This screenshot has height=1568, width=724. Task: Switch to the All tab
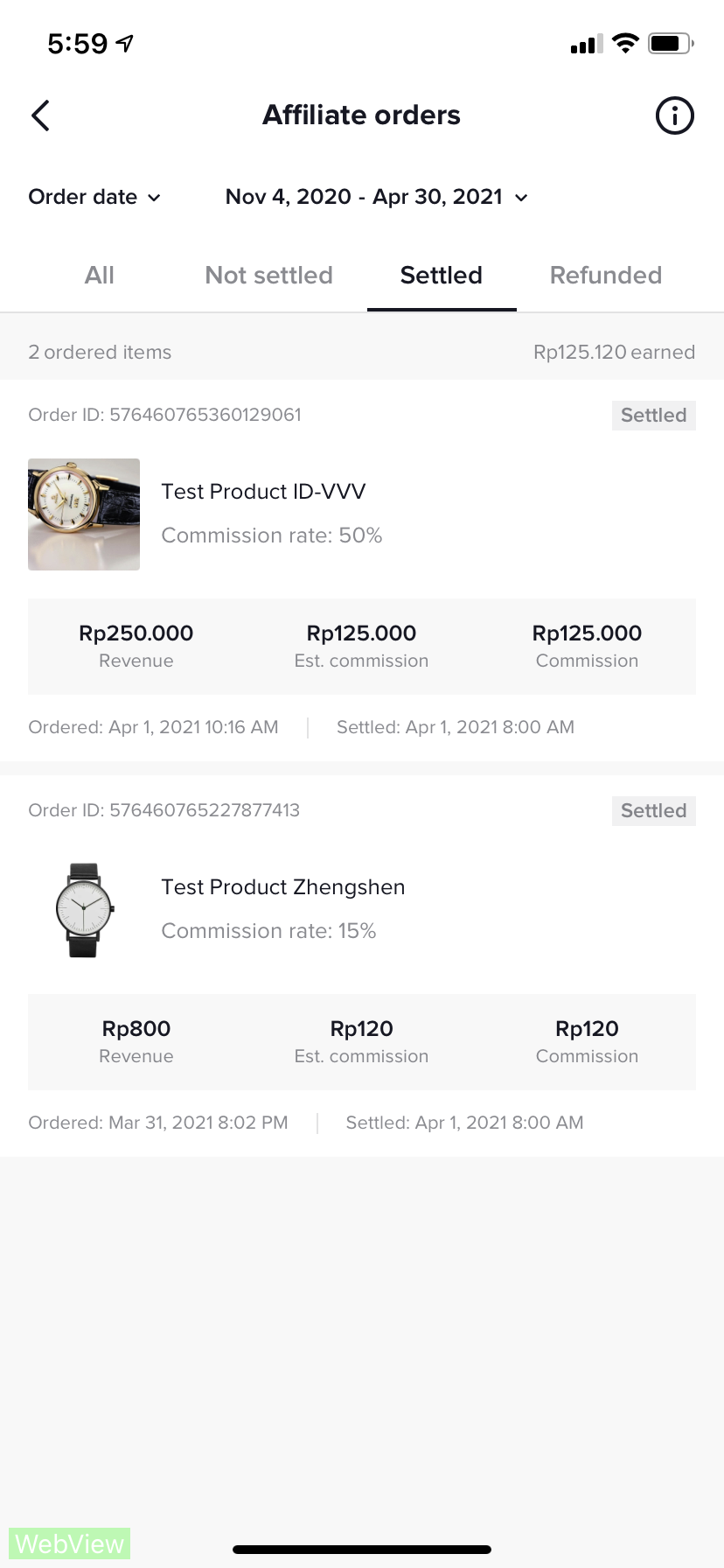tap(100, 276)
